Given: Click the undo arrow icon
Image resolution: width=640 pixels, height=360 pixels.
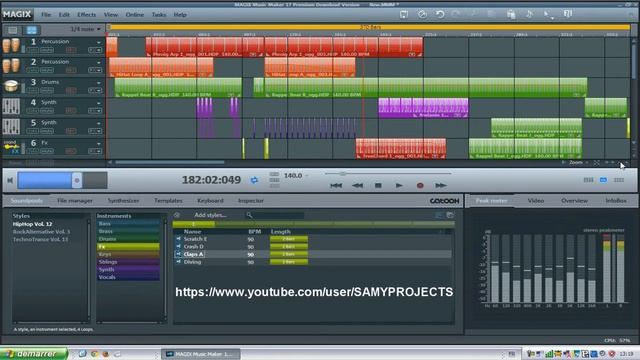Looking at the screenshot, I should tap(440, 14).
